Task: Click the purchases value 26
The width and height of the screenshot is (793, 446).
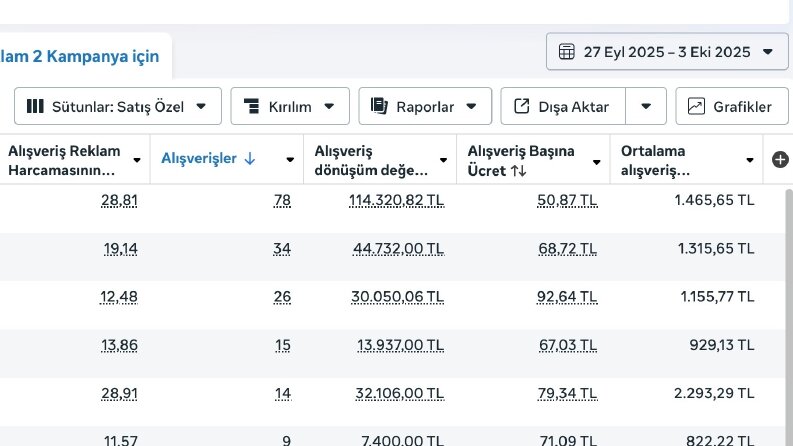Action: pos(282,297)
